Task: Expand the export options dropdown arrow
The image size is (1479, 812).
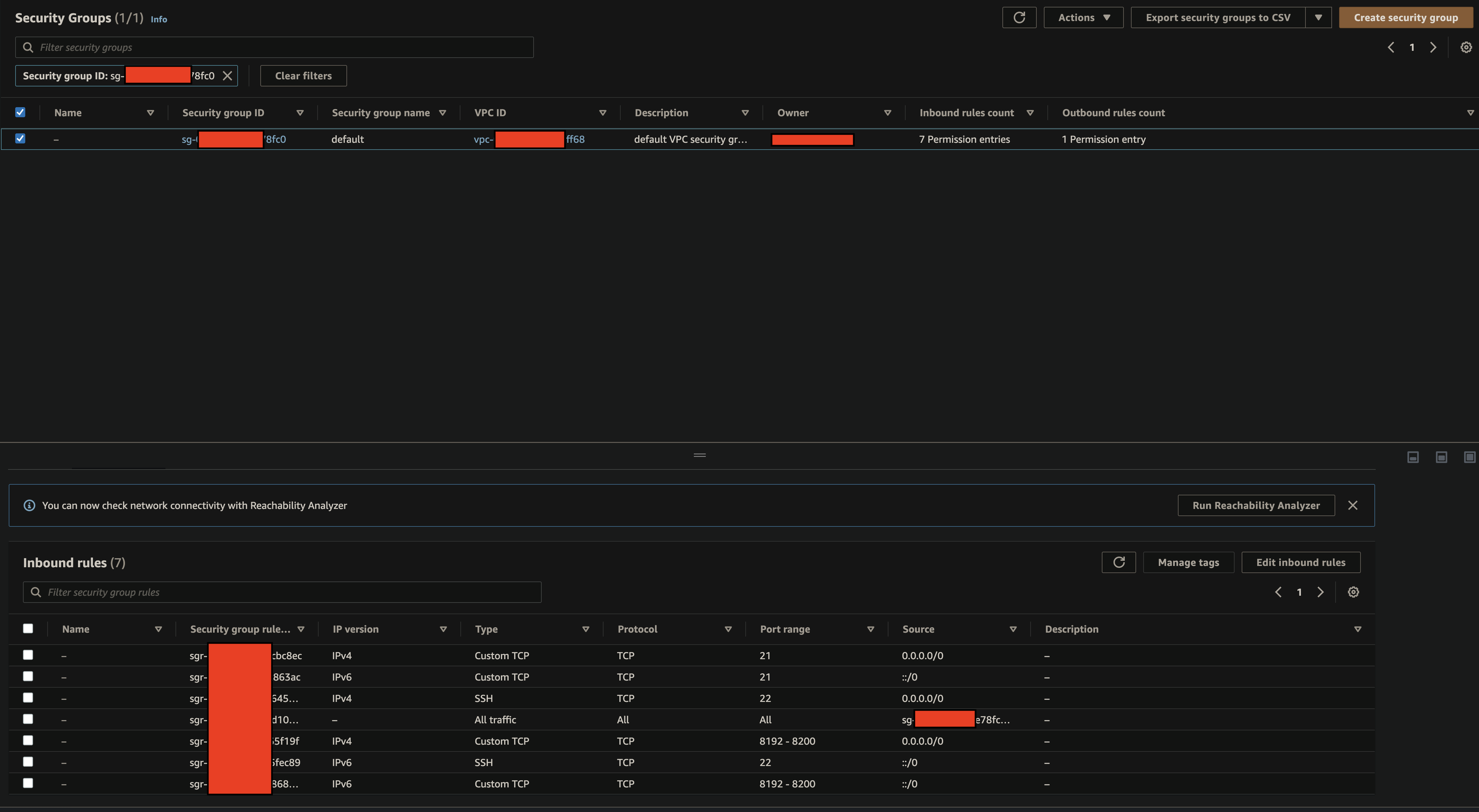Action: tap(1318, 17)
